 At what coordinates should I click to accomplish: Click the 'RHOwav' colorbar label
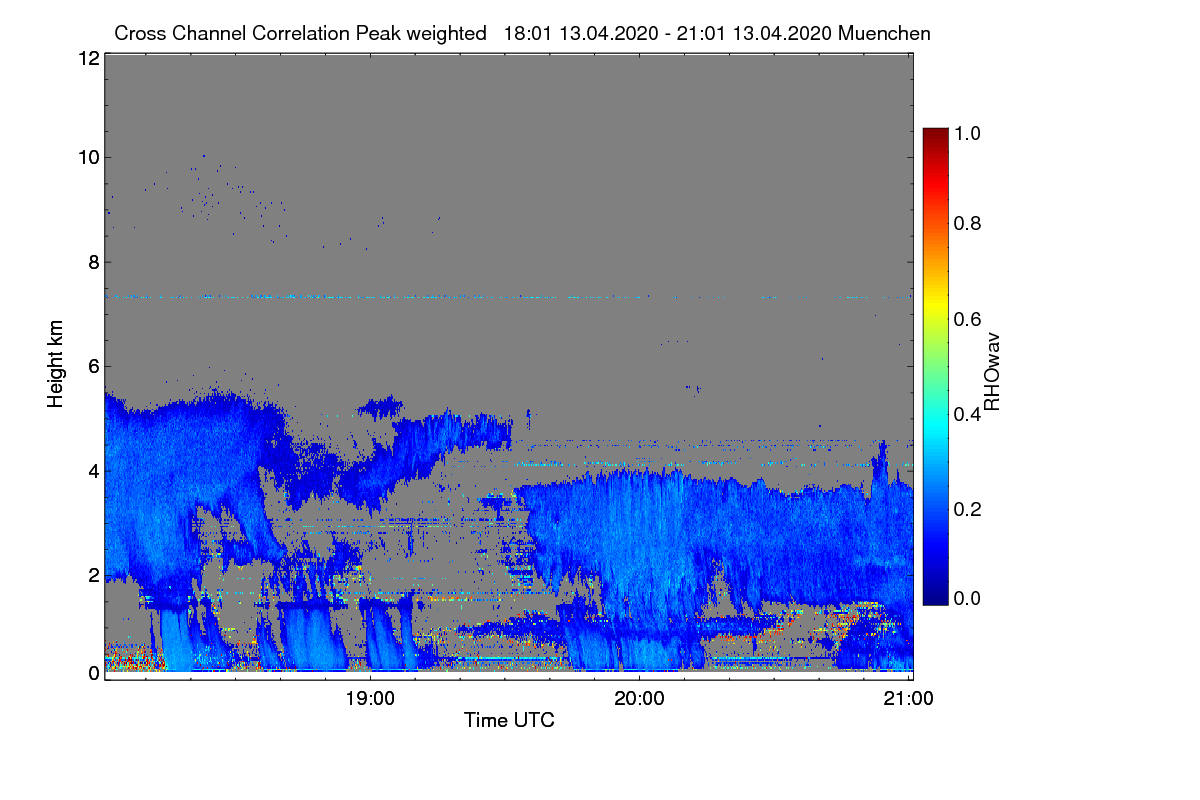pyautogui.click(x=993, y=372)
